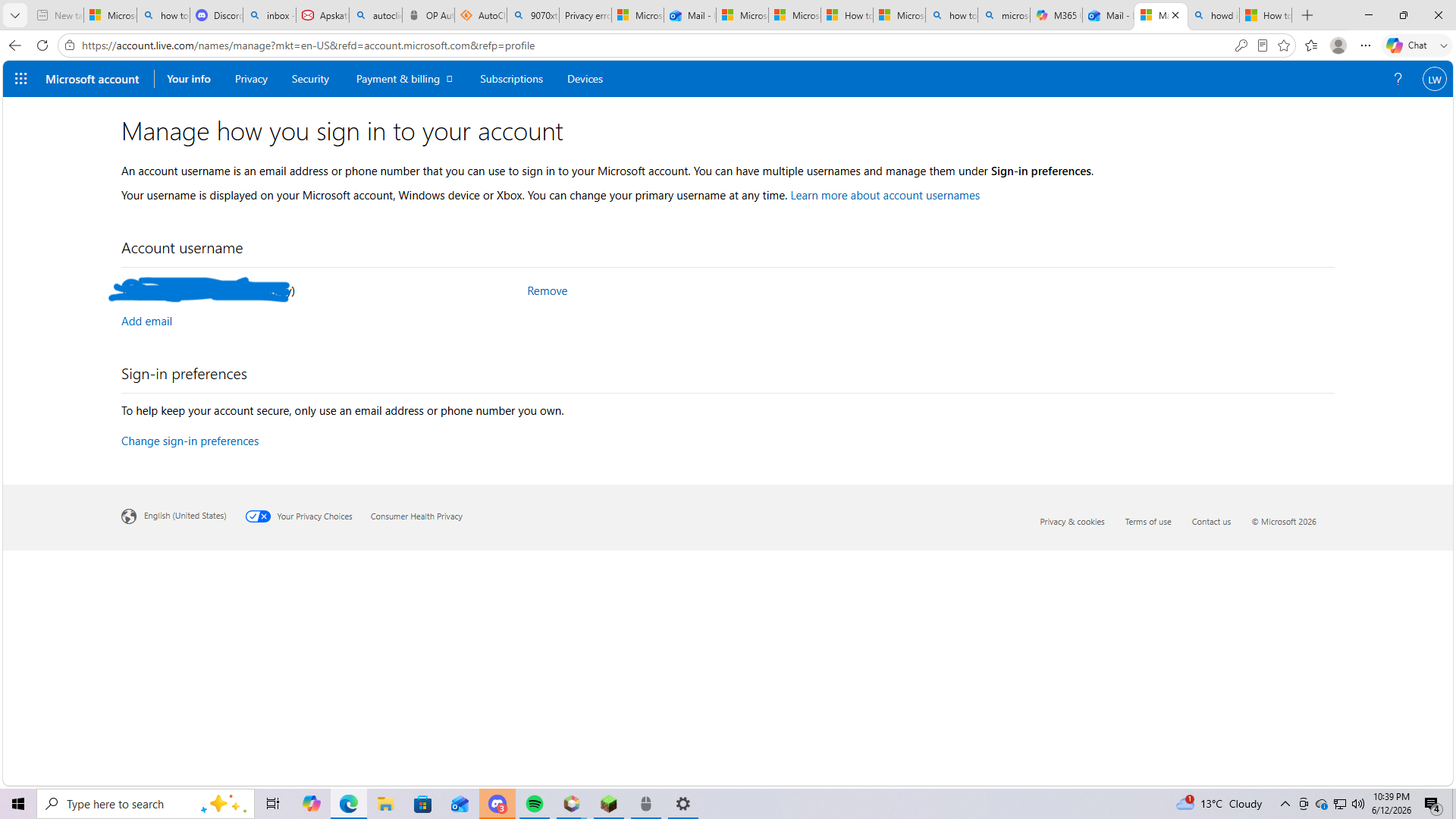Open the volume control in tray

(1357, 804)
